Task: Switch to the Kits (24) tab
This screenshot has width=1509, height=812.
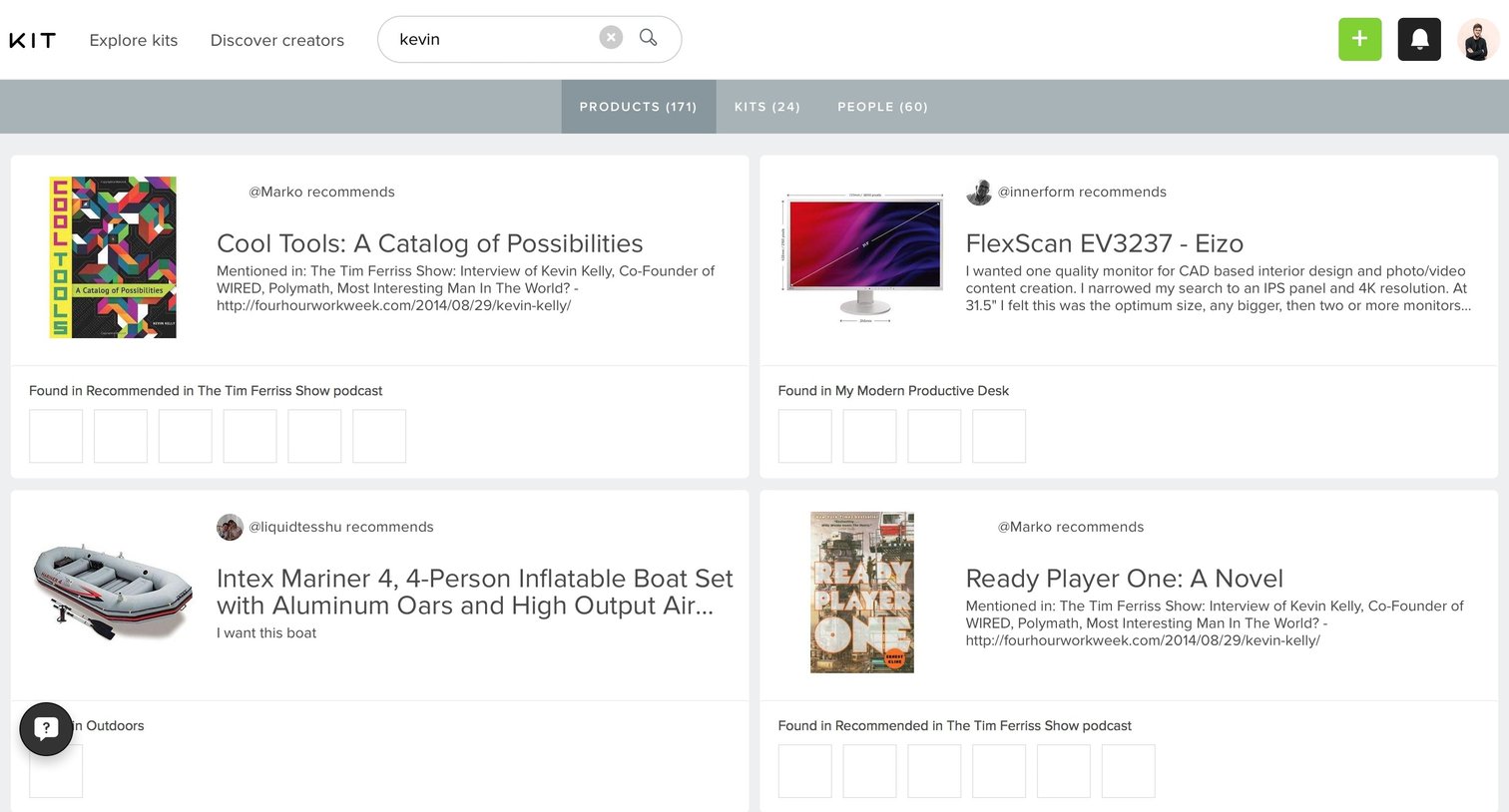Action: click(767, 107)
